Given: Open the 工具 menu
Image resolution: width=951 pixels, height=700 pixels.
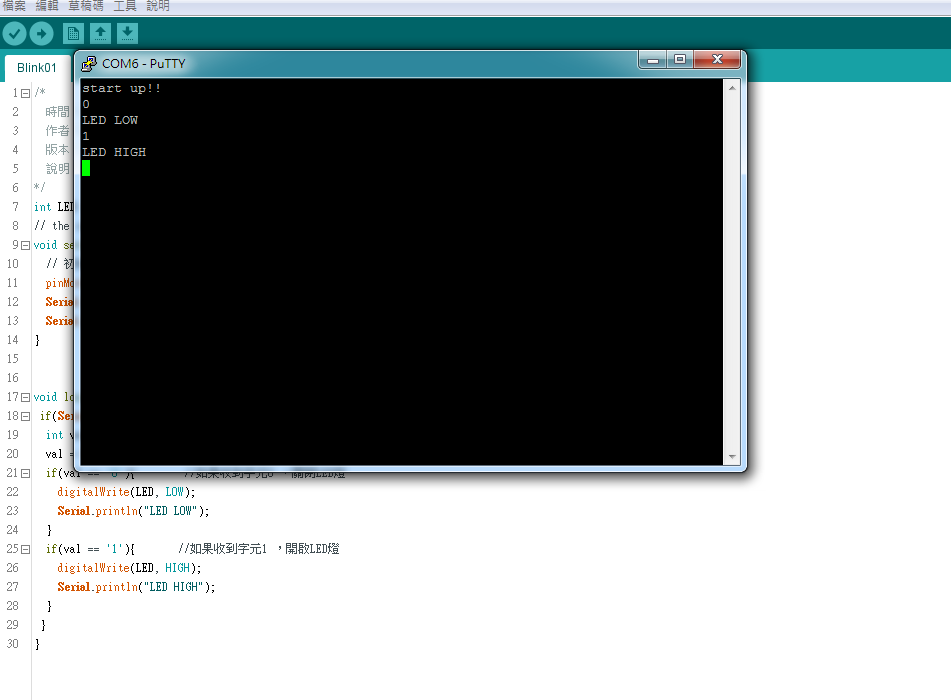Looking at the screenshot, I should [124, 6].
